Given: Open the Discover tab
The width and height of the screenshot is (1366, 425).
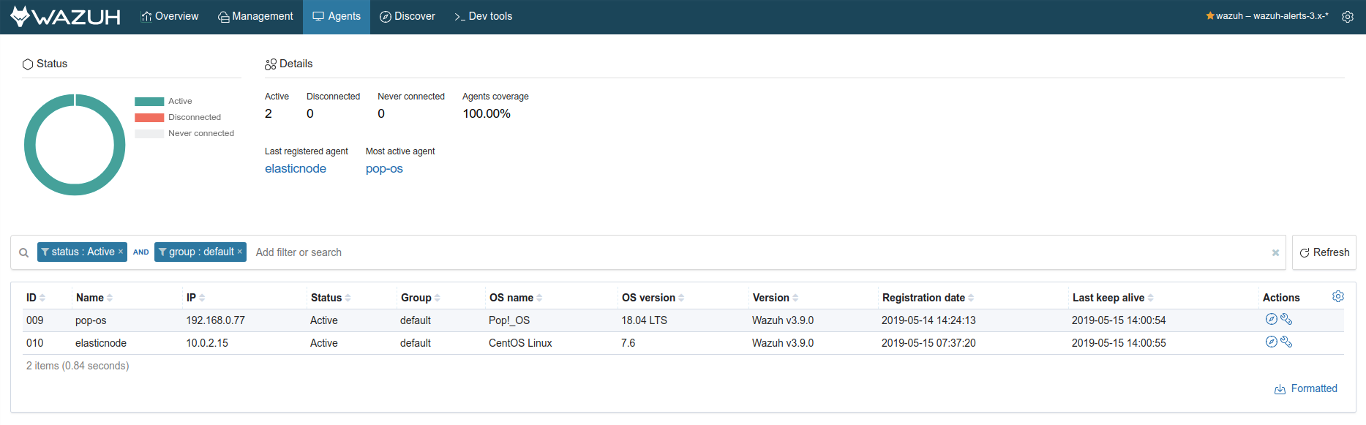Looking at the screenshot, I should (407, 17).
